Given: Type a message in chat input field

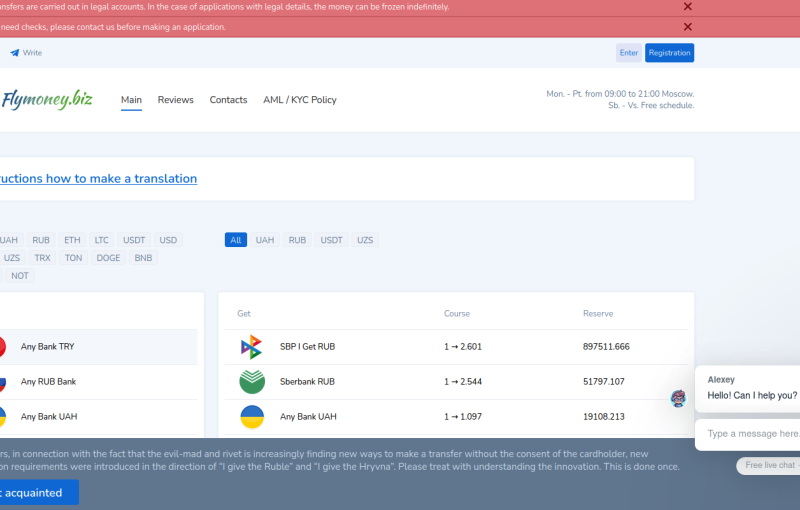Looking at the screenshot, I should click(x=752, y=434).
